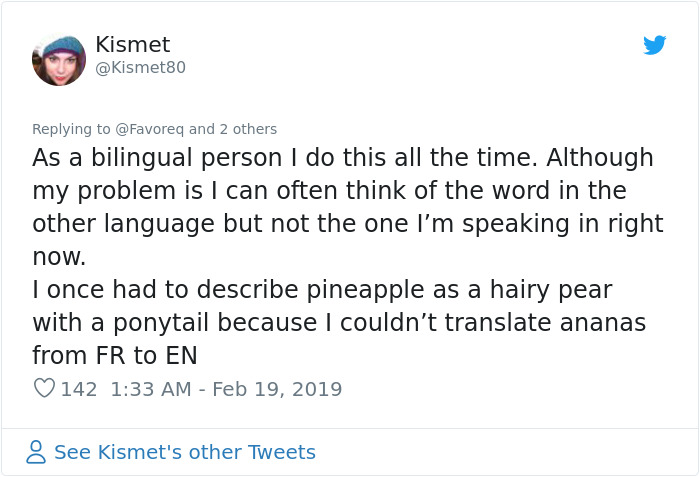
Task: Click the line "from FR to EN"
Action: point(114,355)
